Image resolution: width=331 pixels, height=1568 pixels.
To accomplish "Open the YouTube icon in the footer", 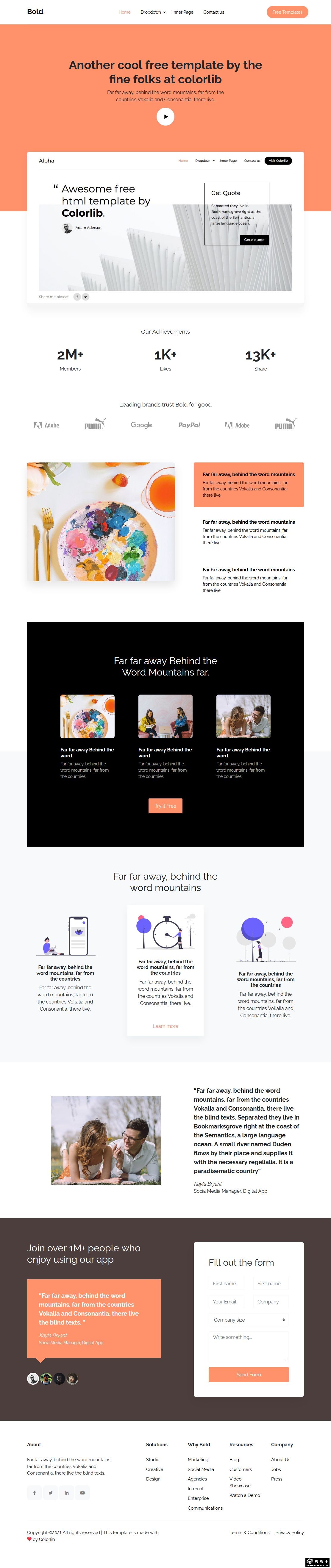I will (x=83, y=1492).
